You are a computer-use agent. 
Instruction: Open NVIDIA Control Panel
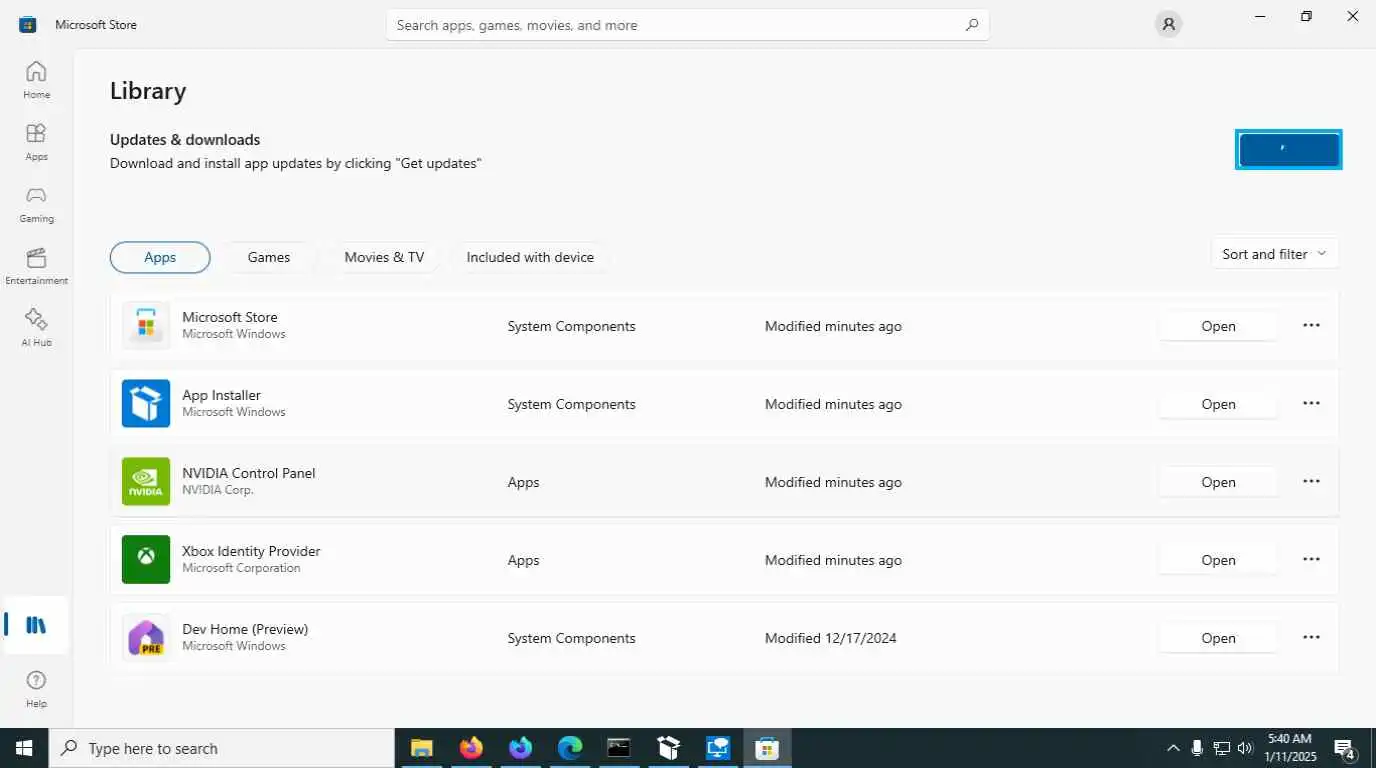[x=1218, y=482]
